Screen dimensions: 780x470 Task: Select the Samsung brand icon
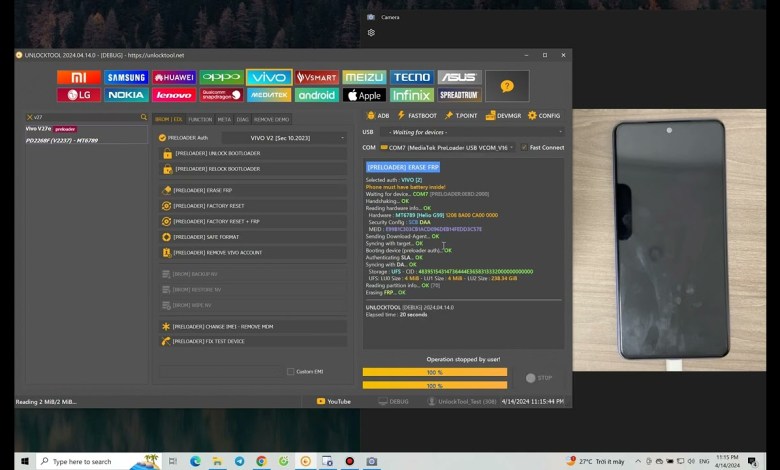click(x=127, y=77)
